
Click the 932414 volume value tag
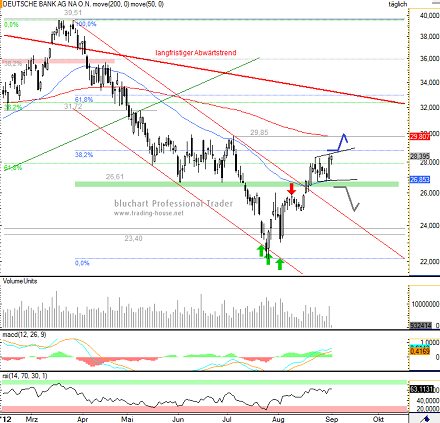pos(421,325)
